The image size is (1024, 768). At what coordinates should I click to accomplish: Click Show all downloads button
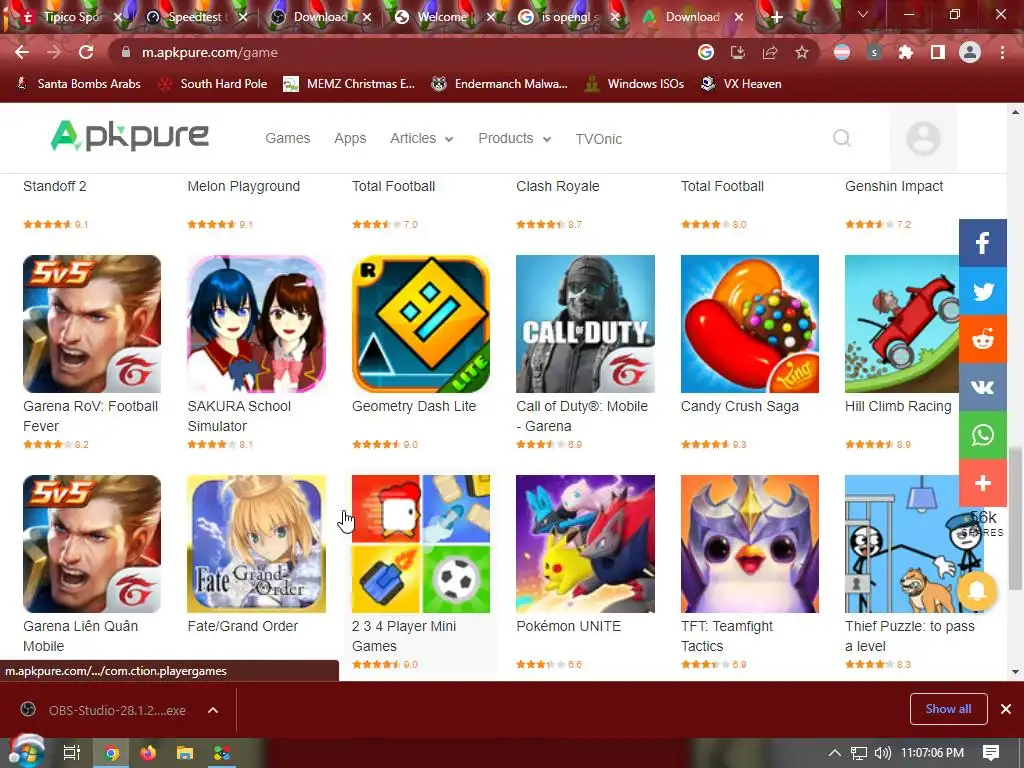948,709
